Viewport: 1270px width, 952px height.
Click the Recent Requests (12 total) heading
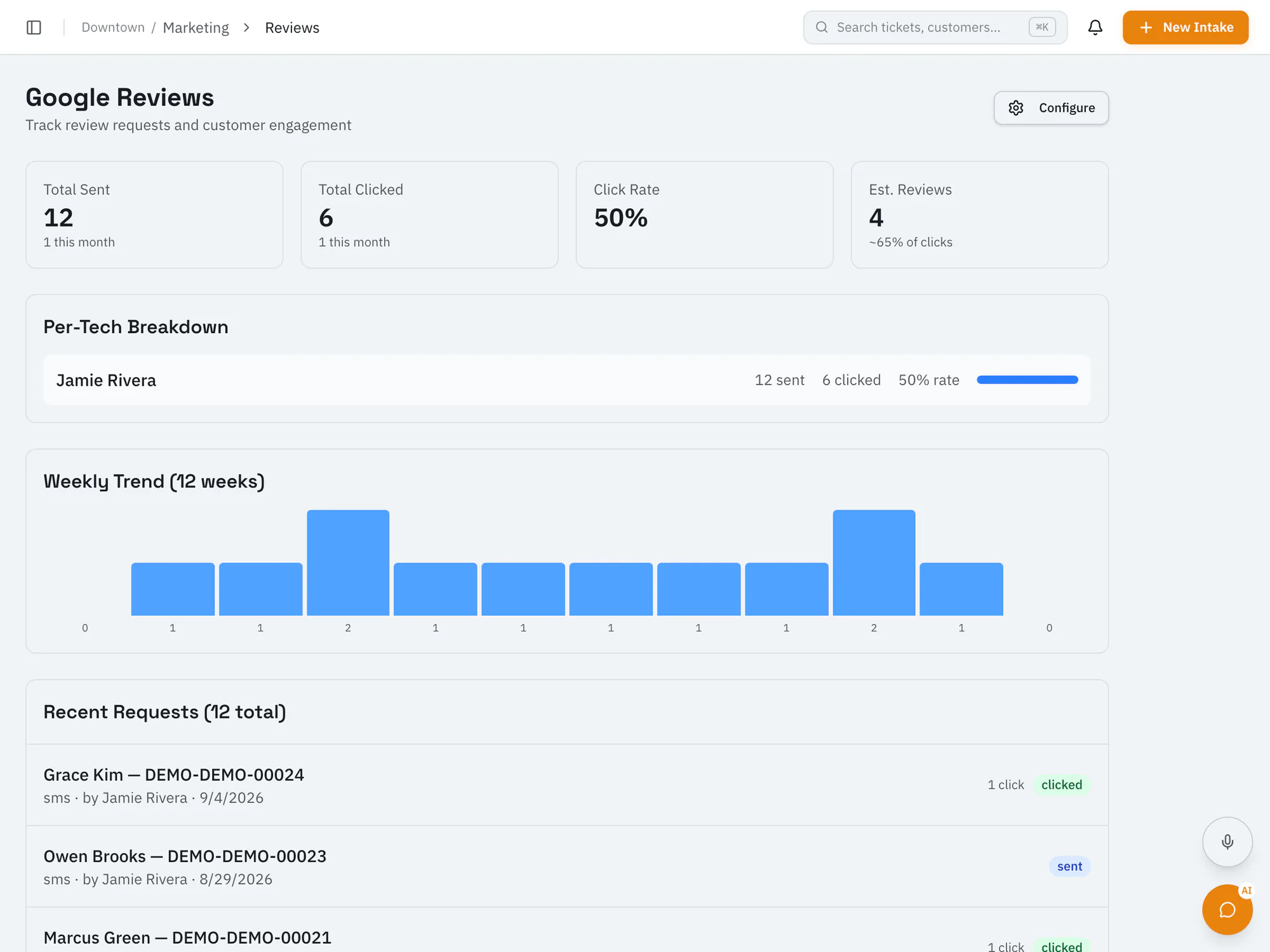164,711
